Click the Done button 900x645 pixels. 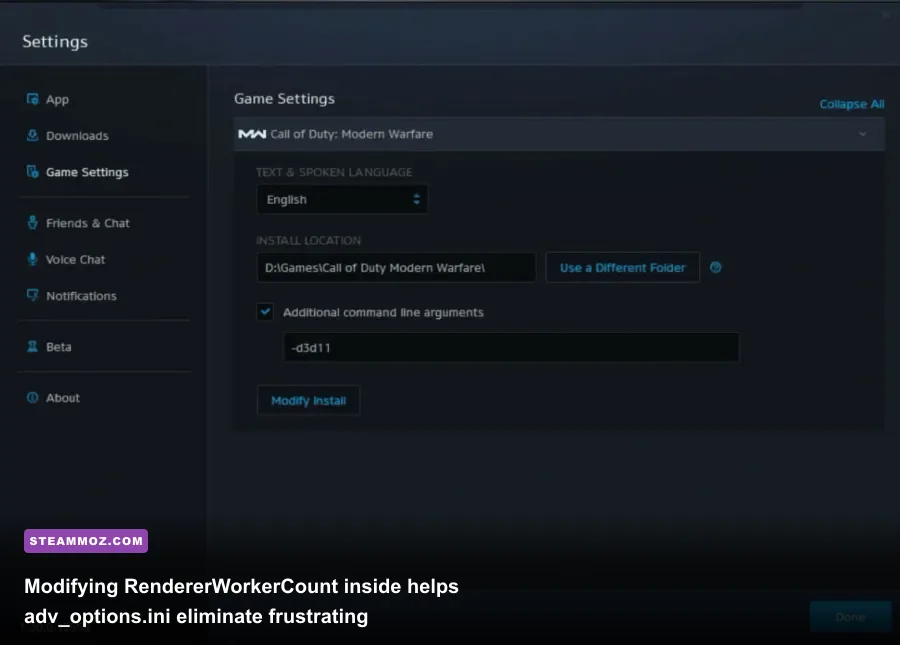click(851, 617)
